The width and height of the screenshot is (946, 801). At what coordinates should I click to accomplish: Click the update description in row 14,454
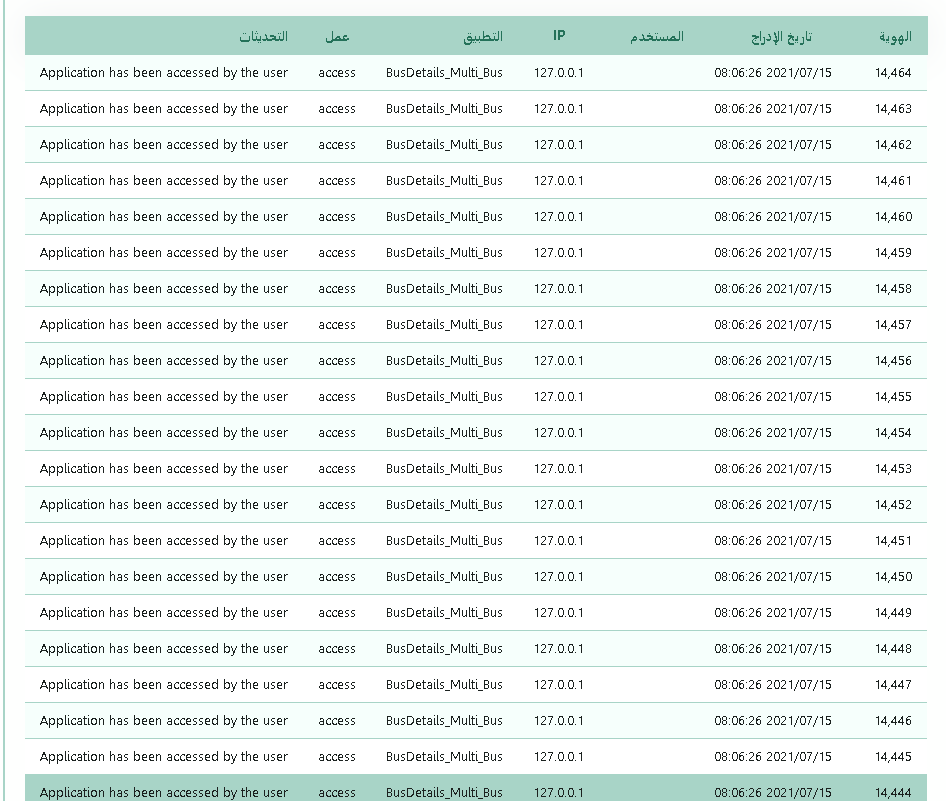[x=163, y=433]
